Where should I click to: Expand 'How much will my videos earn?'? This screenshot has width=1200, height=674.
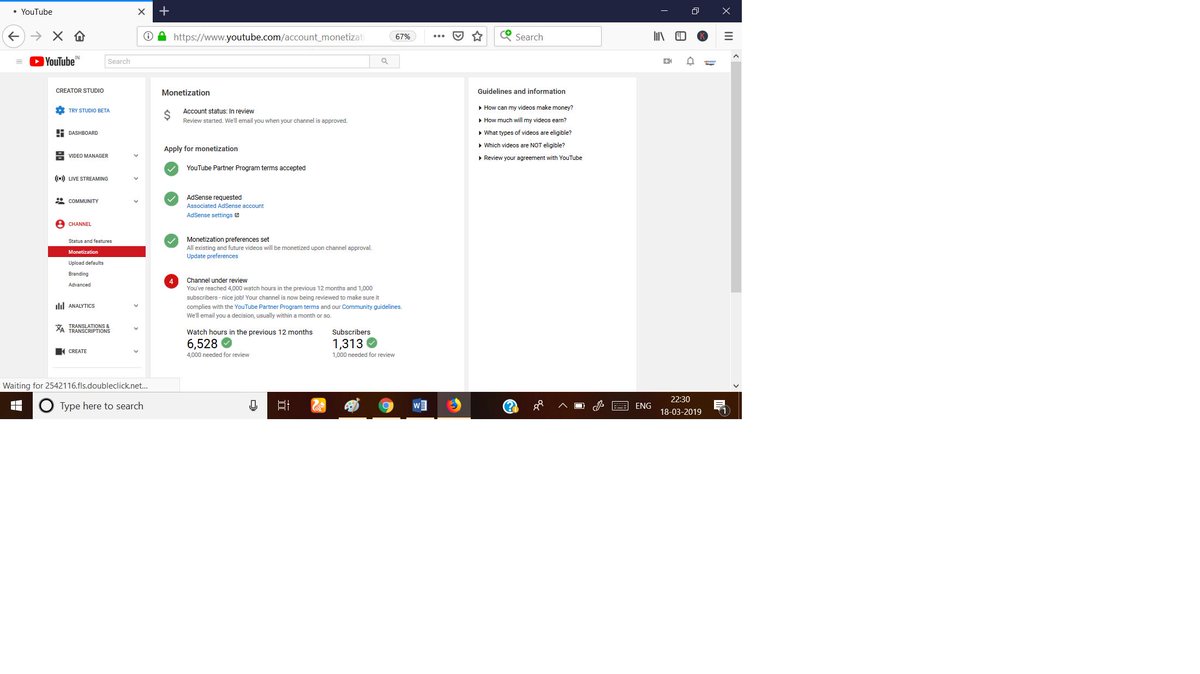523,120
